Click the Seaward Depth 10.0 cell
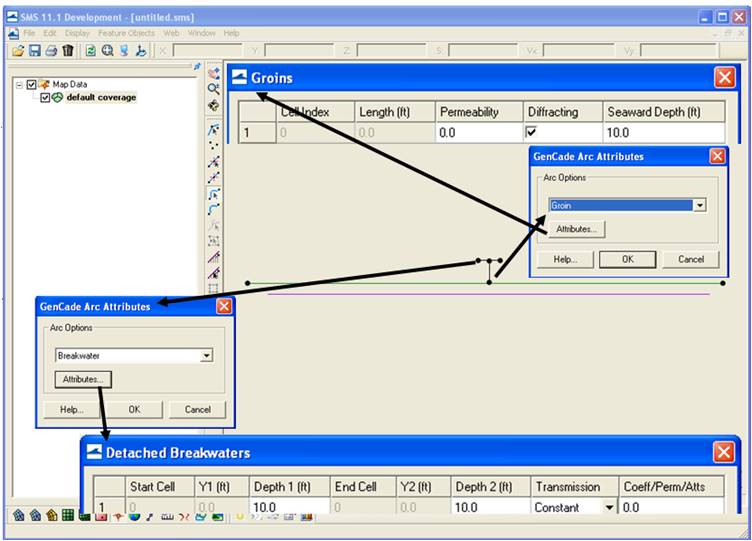Screen dimensions: 752x541 point(664,132)
